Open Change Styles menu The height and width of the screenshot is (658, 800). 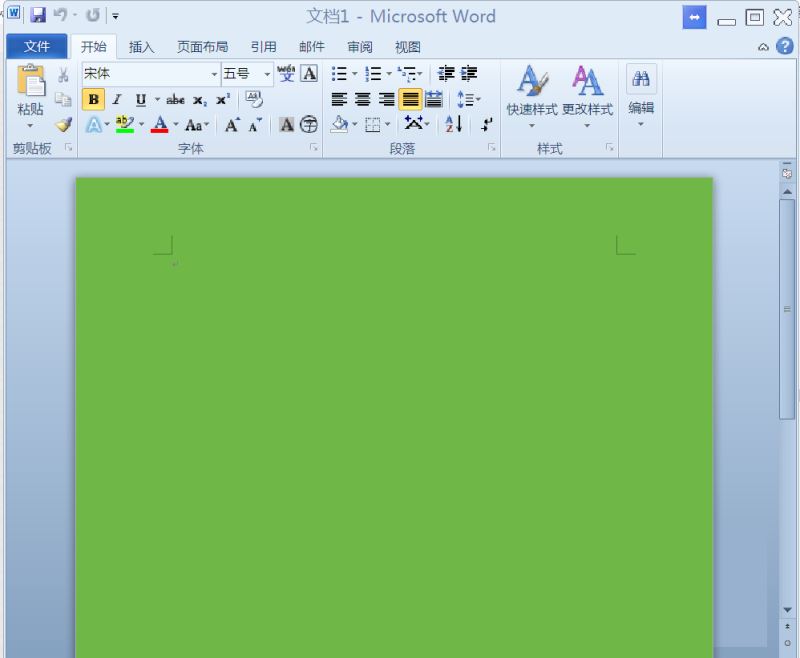(x=587, y=95)
